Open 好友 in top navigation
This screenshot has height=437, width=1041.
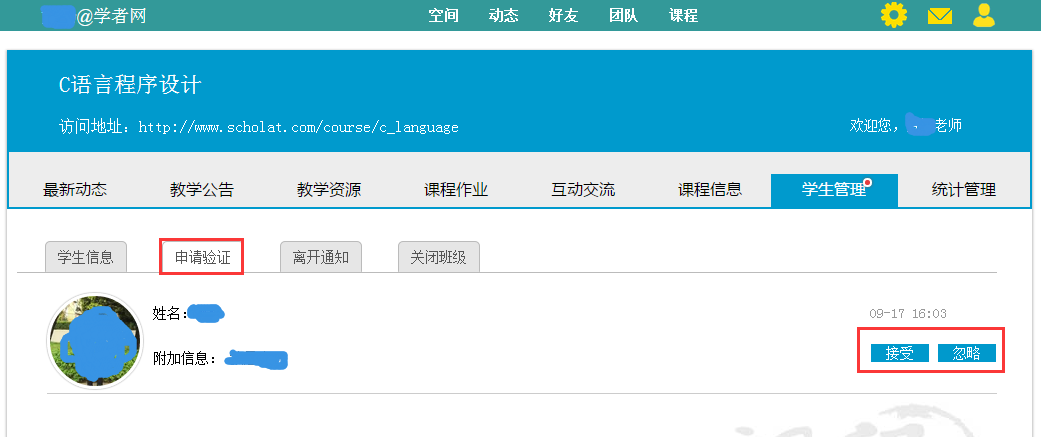[x=564, y=15]
